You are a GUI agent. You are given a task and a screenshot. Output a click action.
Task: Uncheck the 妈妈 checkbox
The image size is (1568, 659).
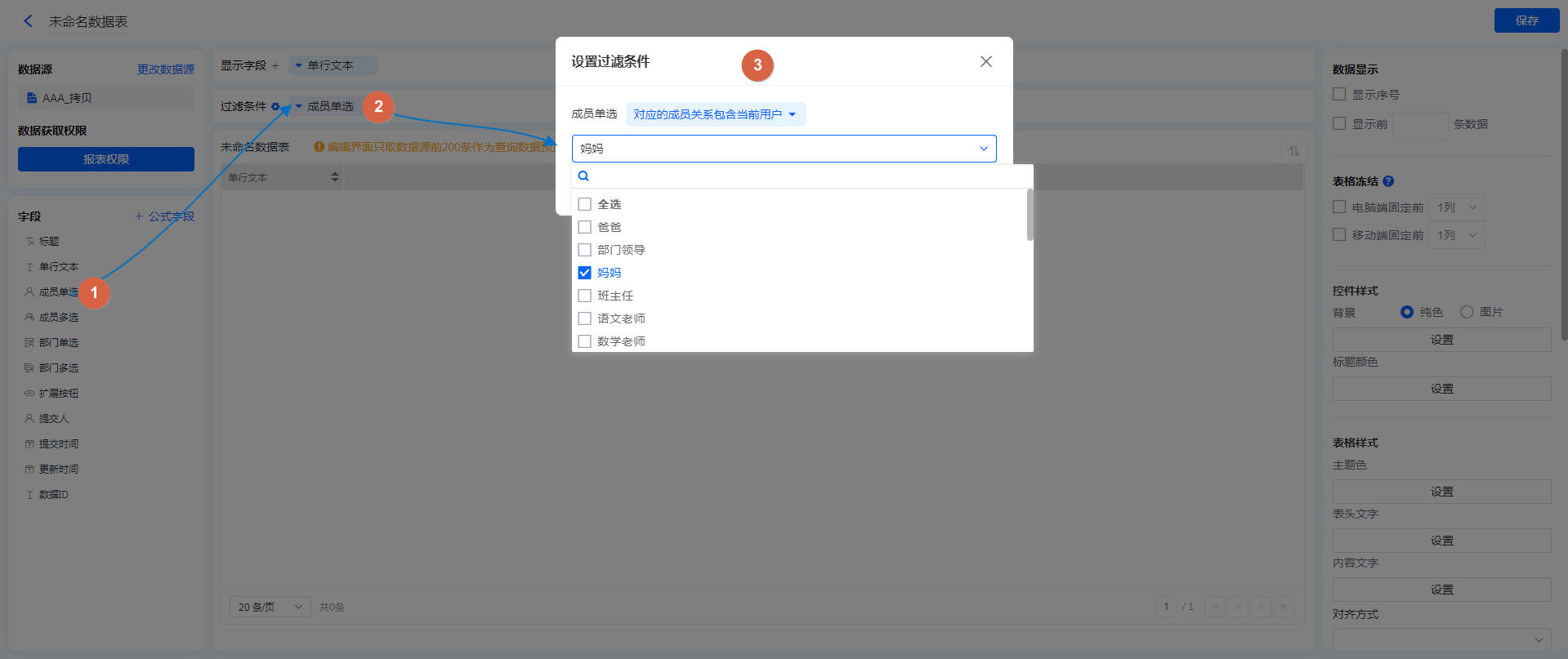585,273
